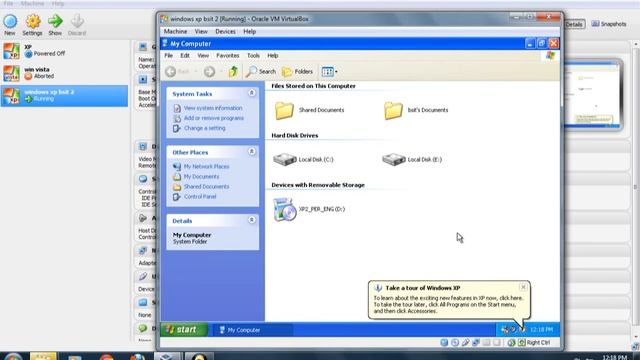Open the Back history dropdown arrow
640x360 pixels.
pyautogui.click(x=196, y=72)
